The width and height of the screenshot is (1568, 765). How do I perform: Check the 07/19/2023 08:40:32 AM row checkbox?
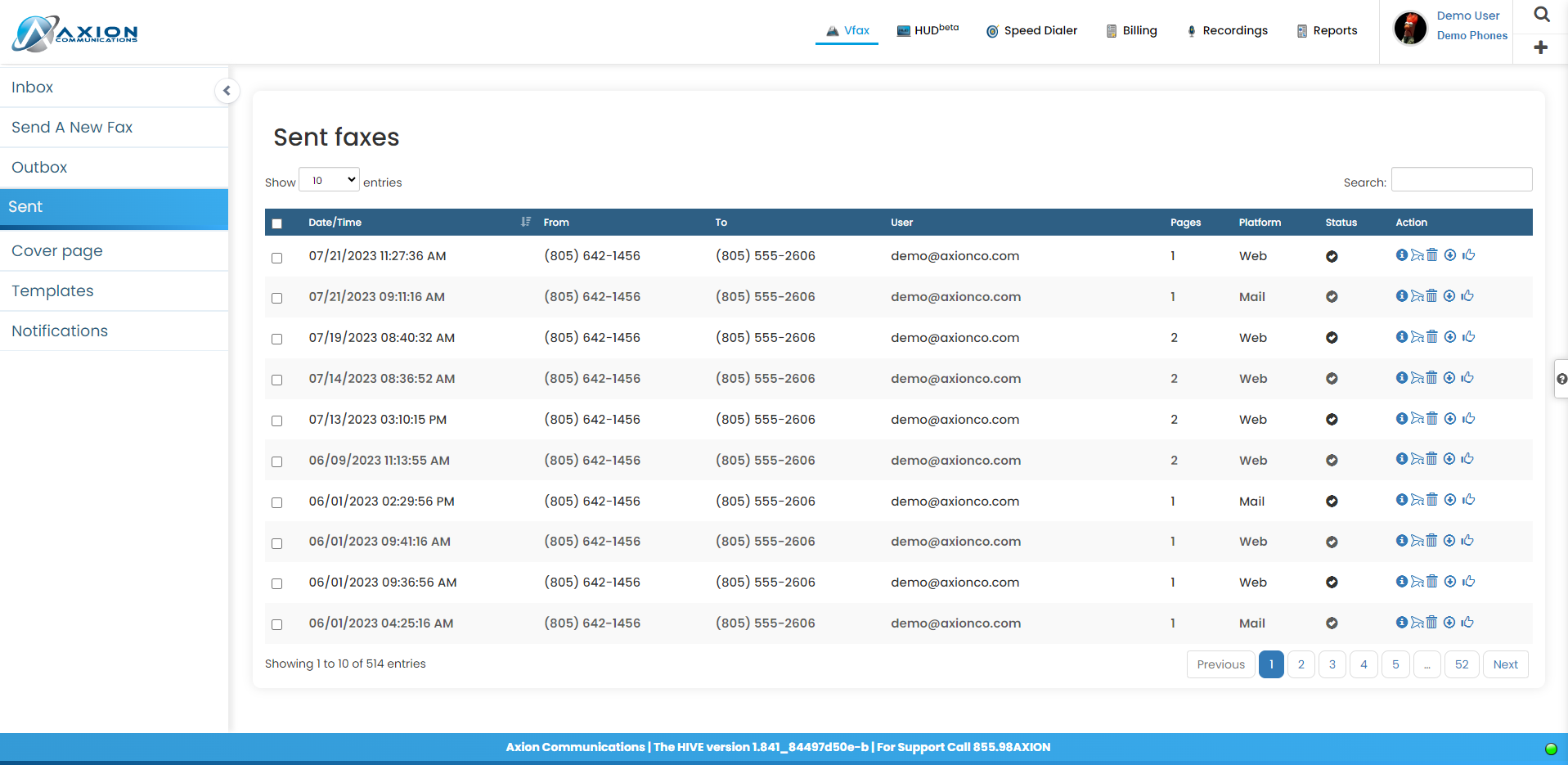point(276,339)
